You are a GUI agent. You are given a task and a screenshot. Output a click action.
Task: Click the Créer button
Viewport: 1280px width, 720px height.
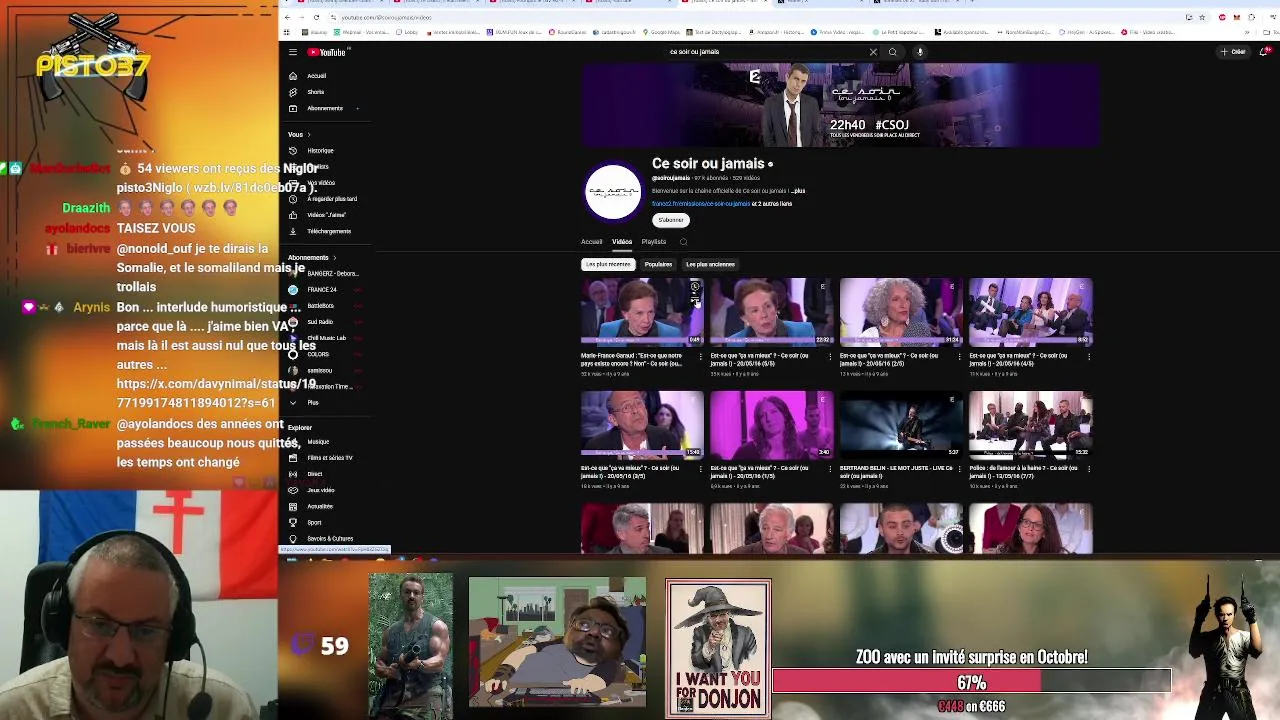click(1233, 52)
